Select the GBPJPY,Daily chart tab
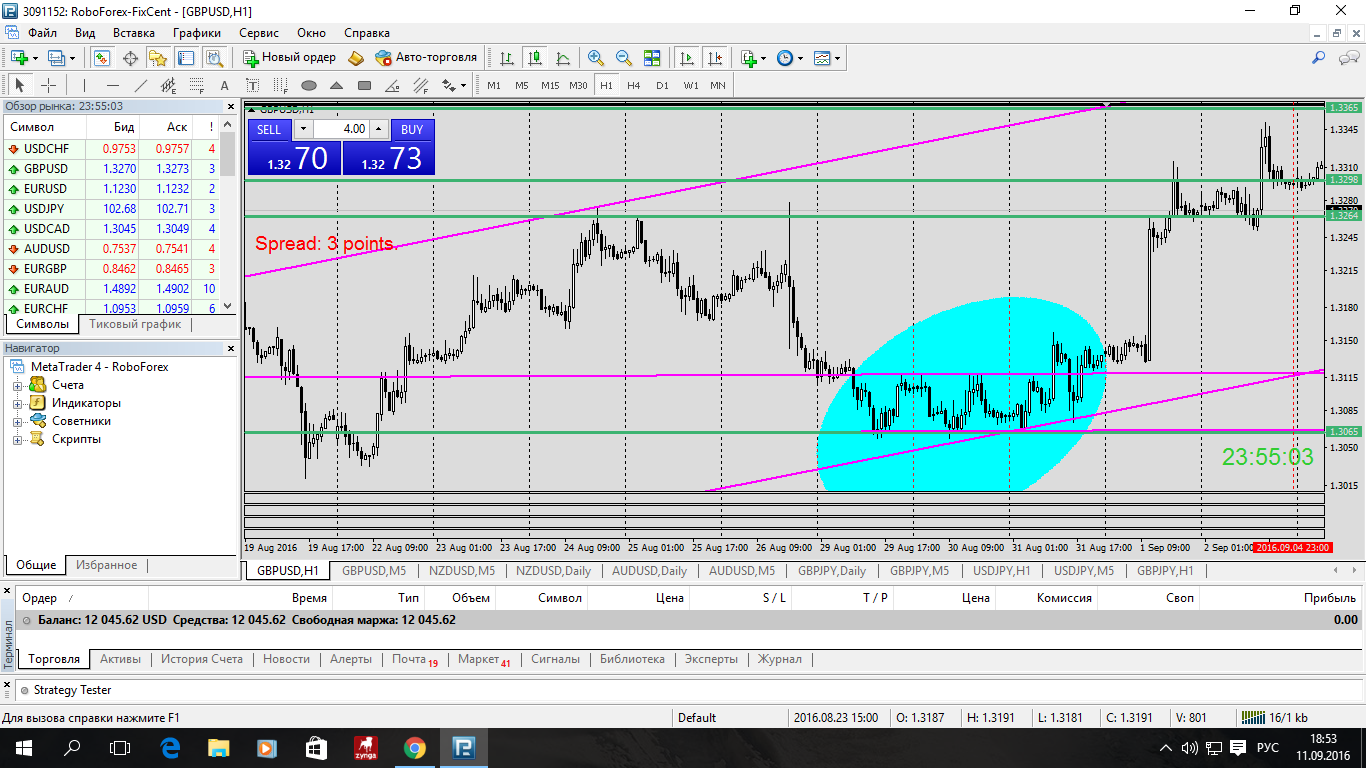The height and width of the screenshot is (768, 1366). coord(832,571)
